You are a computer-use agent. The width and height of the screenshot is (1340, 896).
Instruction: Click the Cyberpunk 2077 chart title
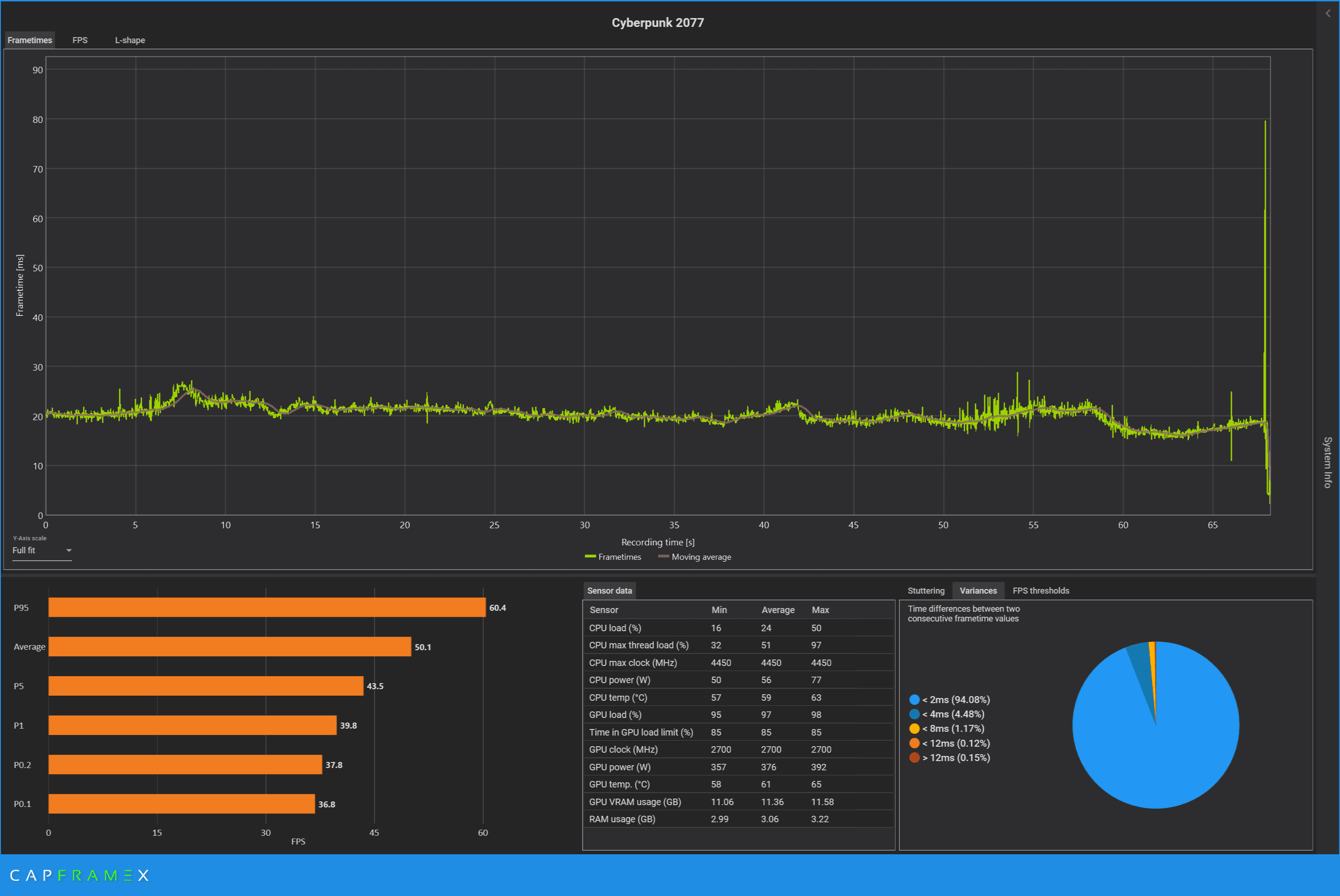coord(658,22)
